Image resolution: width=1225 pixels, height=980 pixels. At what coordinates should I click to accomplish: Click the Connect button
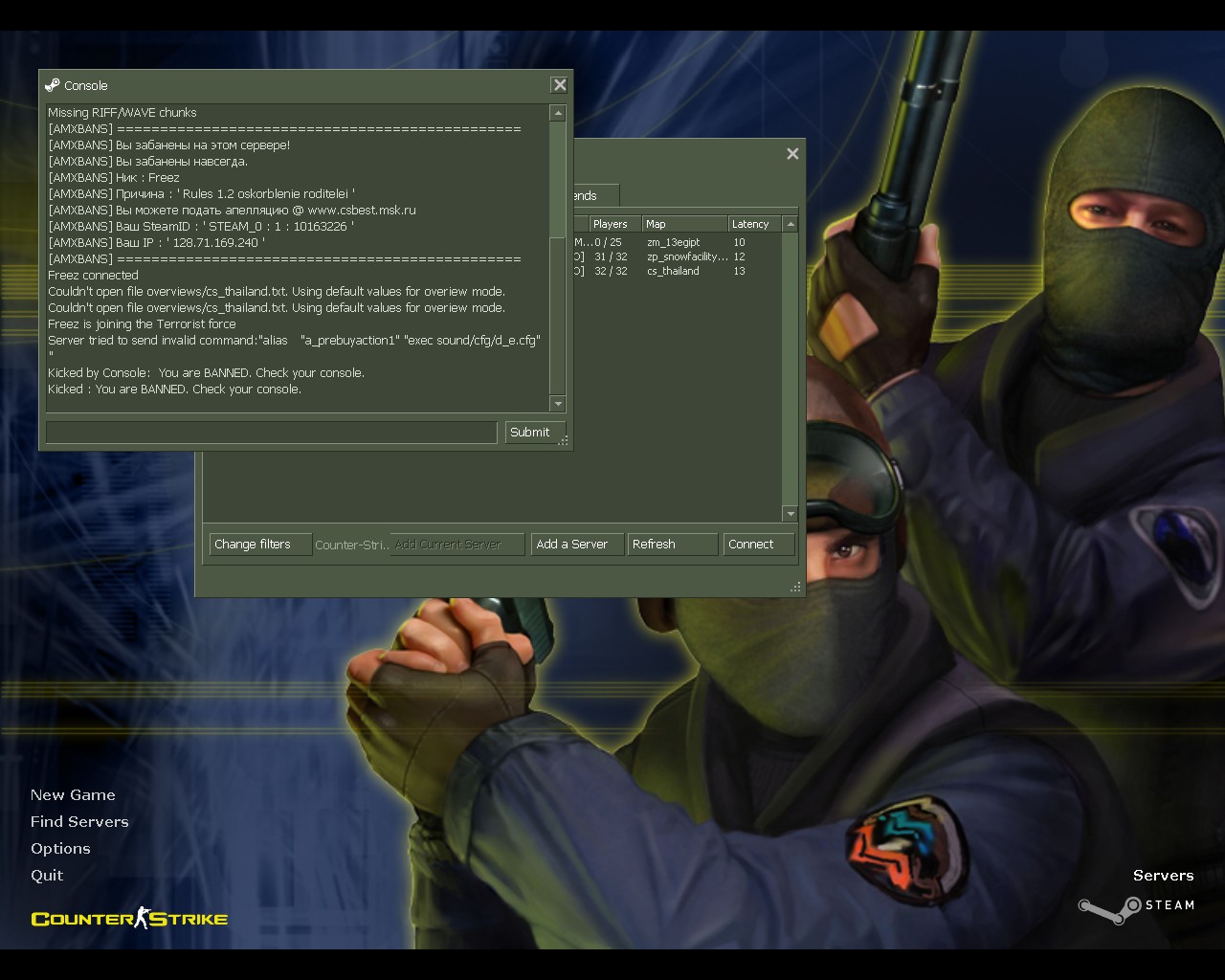click(x=758, y=544)
